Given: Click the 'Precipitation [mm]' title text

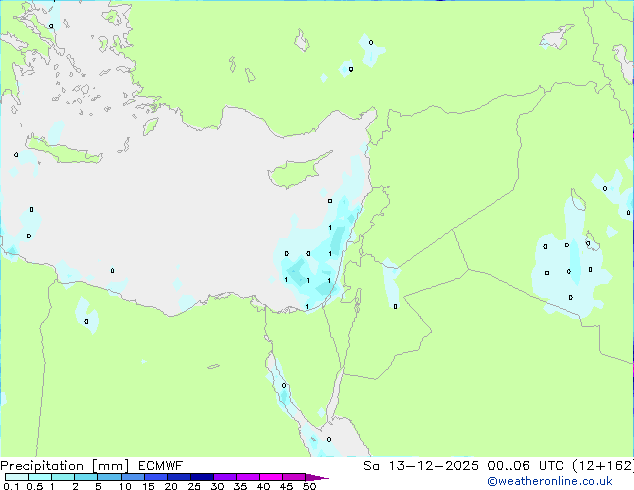Looking at the screenshot, I should point(65,466).
